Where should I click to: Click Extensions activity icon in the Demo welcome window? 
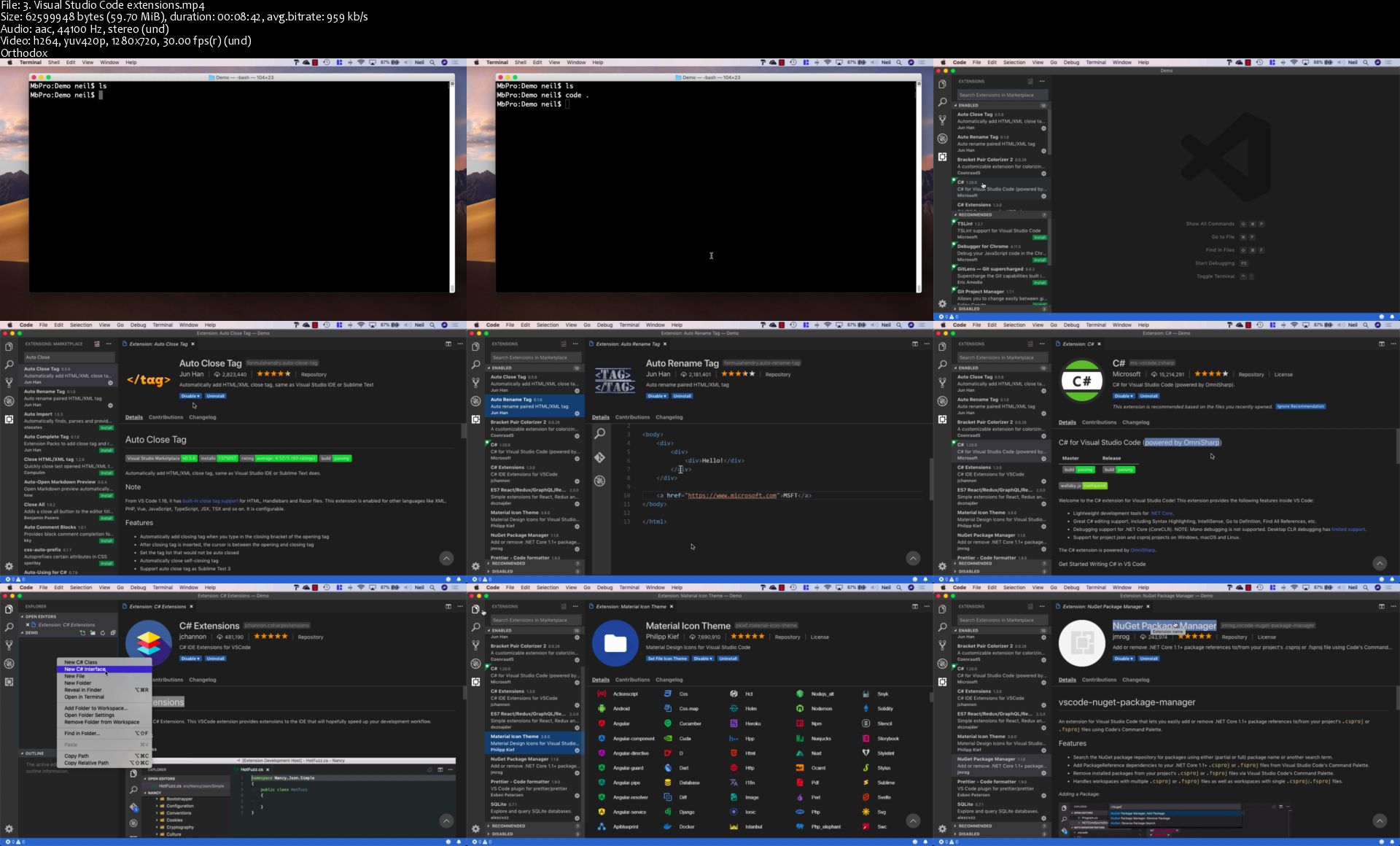pyautogui.click(x=942, y=157)
